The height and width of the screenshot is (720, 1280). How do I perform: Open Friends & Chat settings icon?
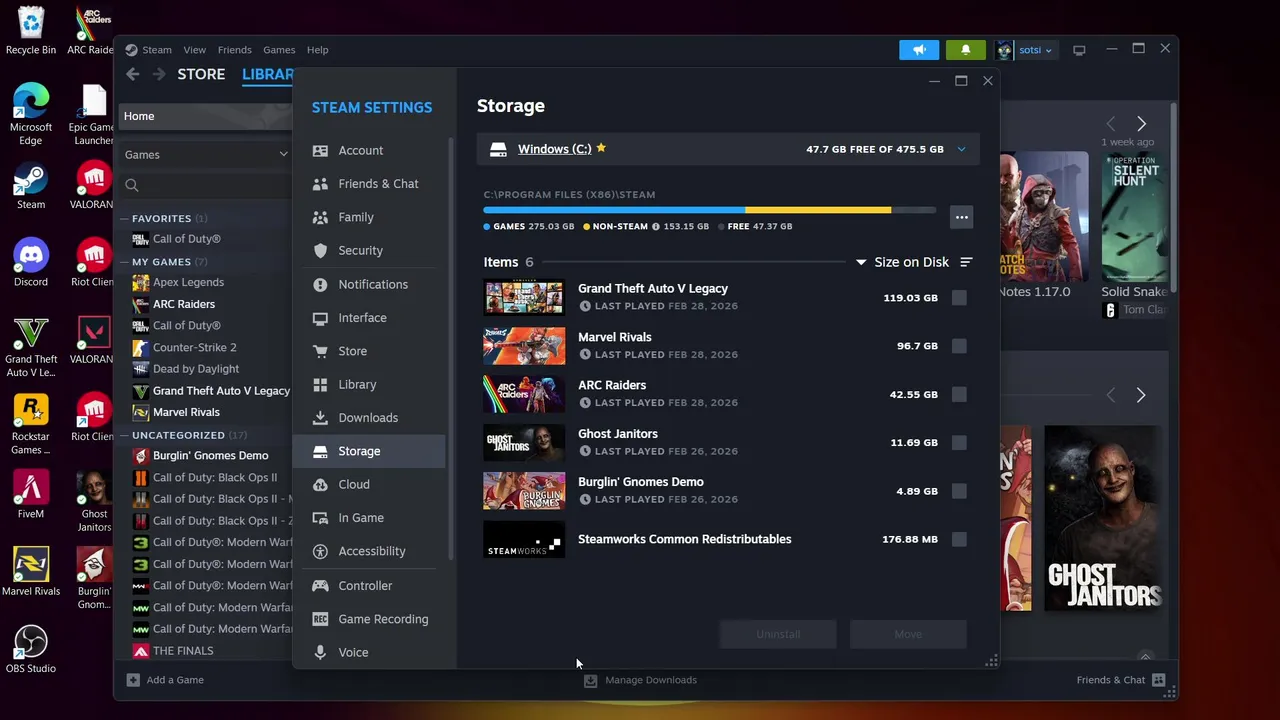point(320,184)
